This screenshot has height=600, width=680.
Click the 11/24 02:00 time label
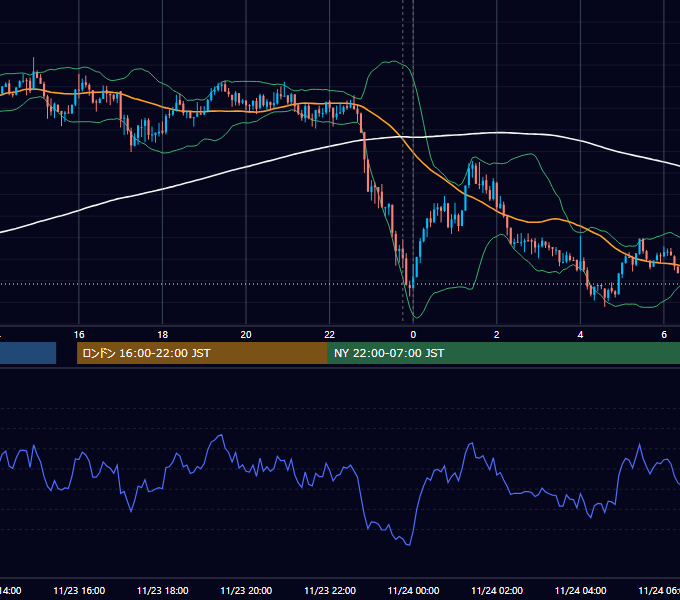pos(497,590)
